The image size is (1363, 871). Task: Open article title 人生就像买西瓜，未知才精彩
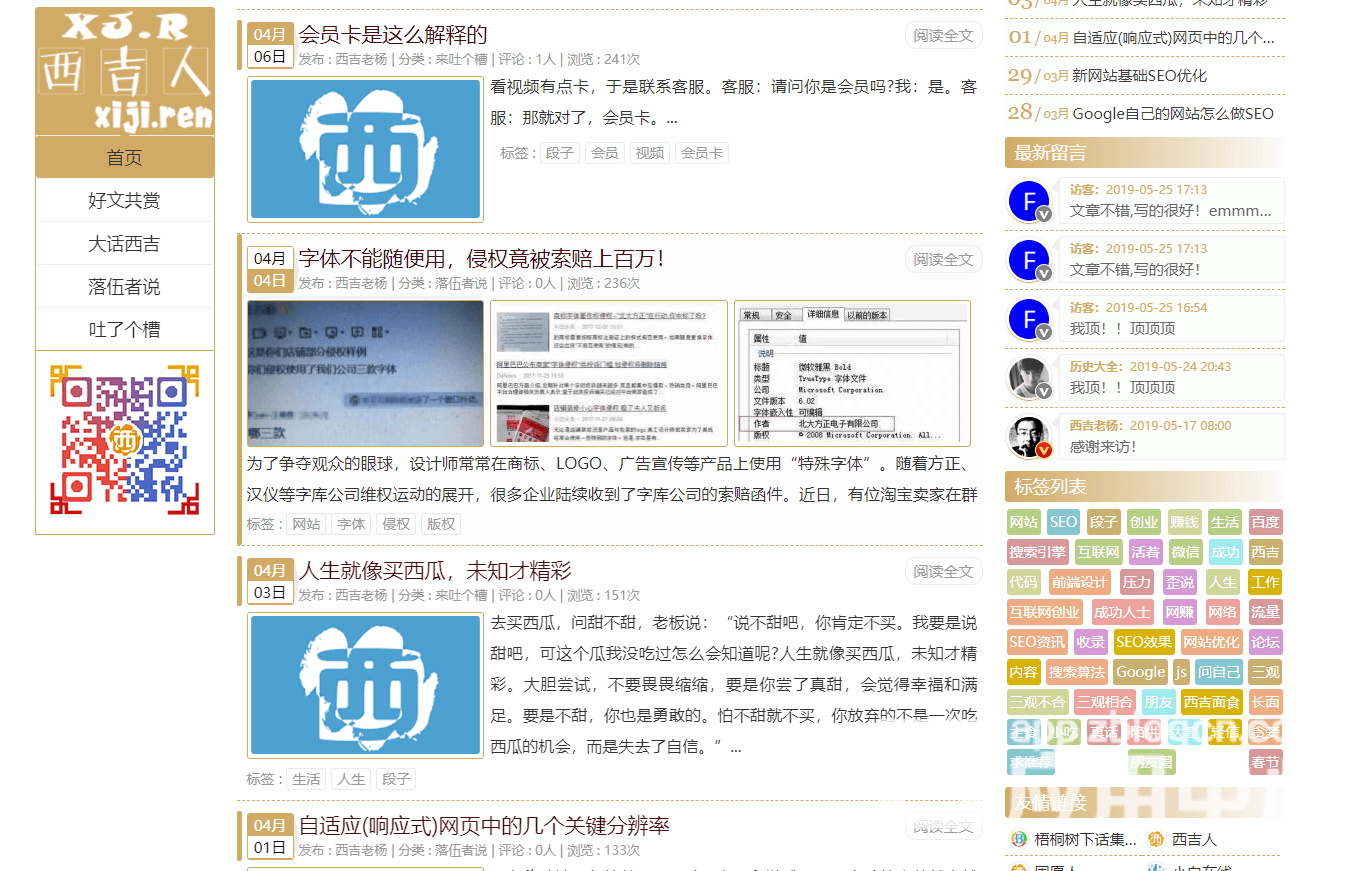point(435,571)
